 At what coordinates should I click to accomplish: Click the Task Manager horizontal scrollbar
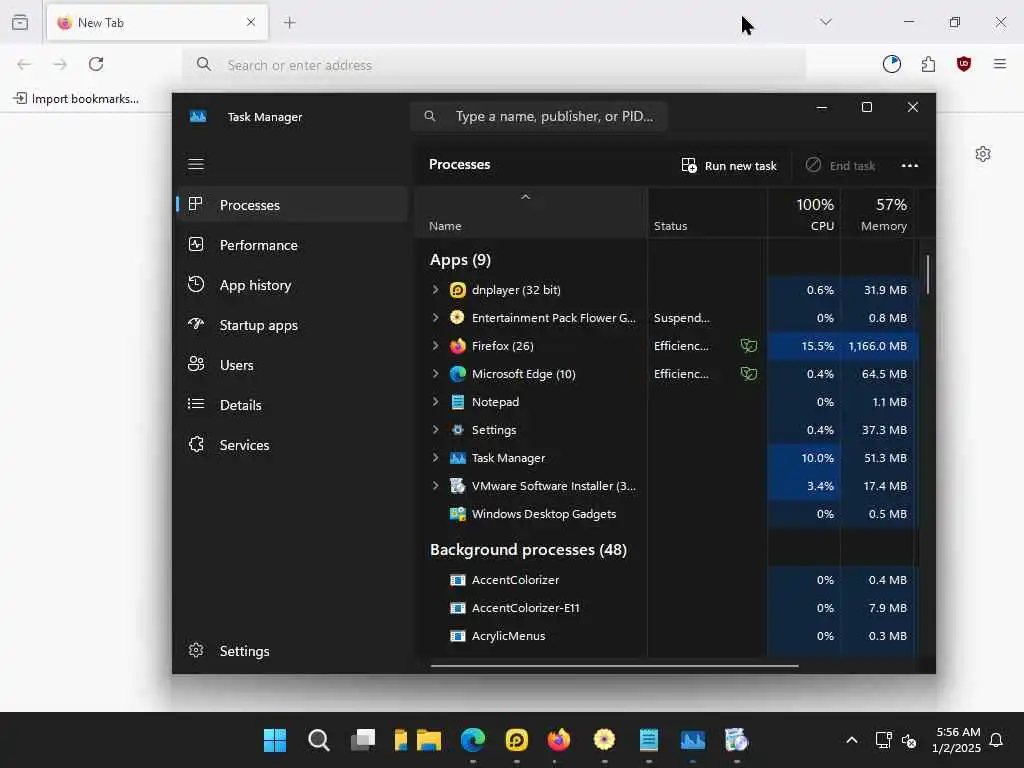[x=614, y=666]
